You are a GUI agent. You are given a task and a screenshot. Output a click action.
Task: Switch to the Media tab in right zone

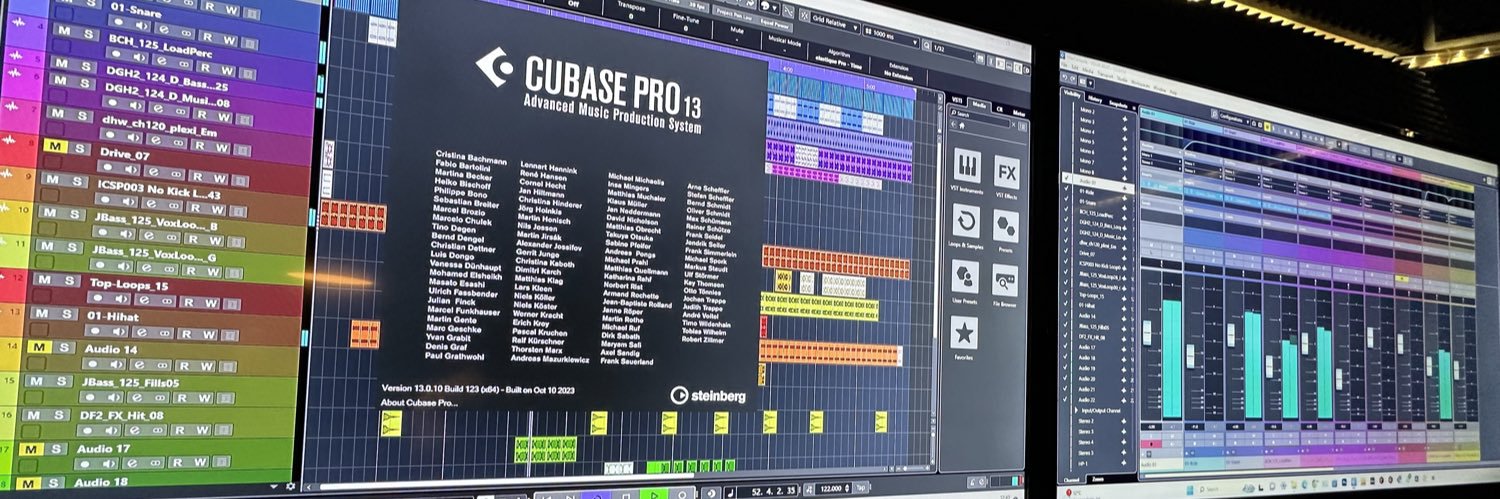(980, 105)
